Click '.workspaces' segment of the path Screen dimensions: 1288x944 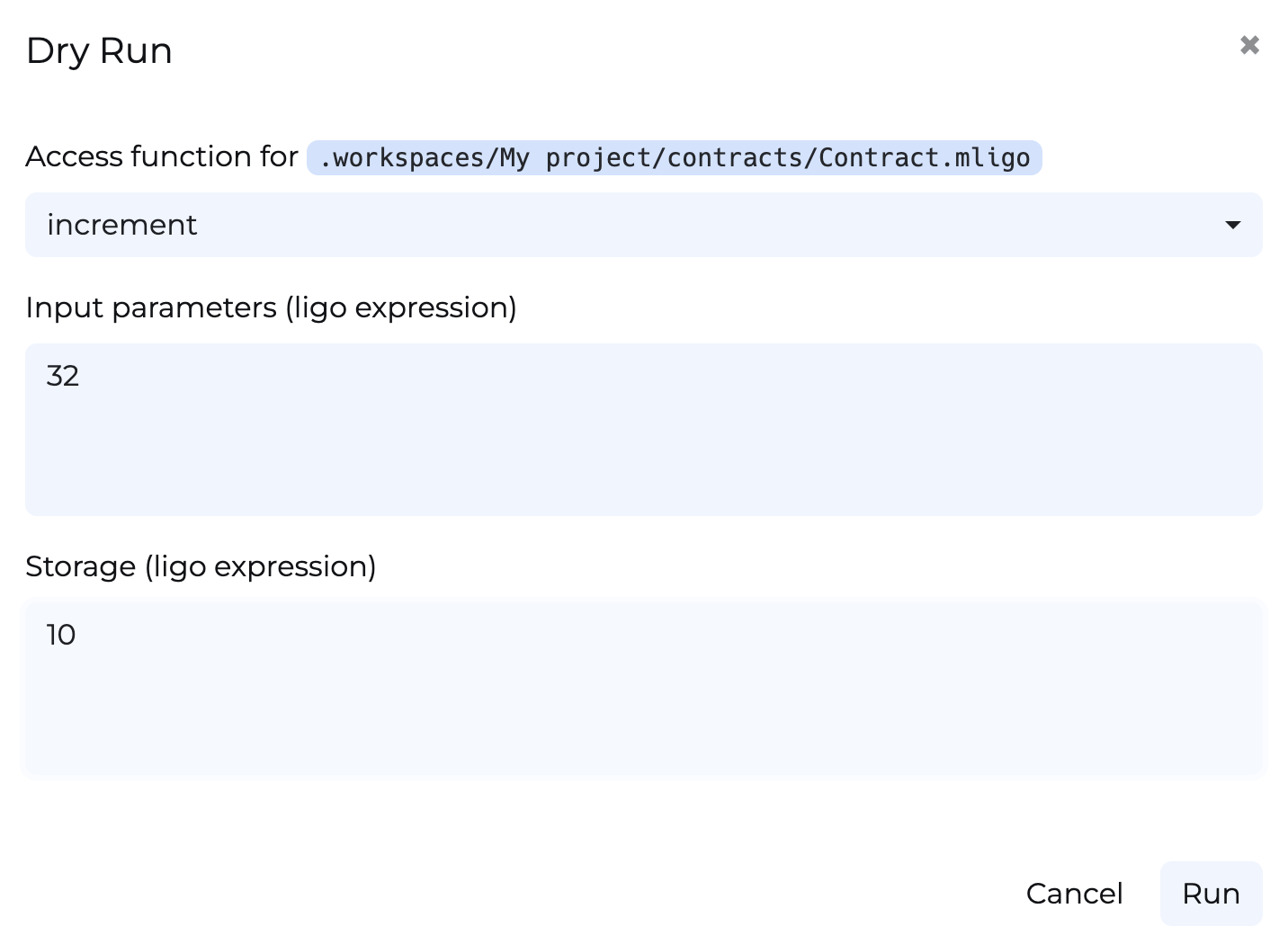click(x=402, y=158)
